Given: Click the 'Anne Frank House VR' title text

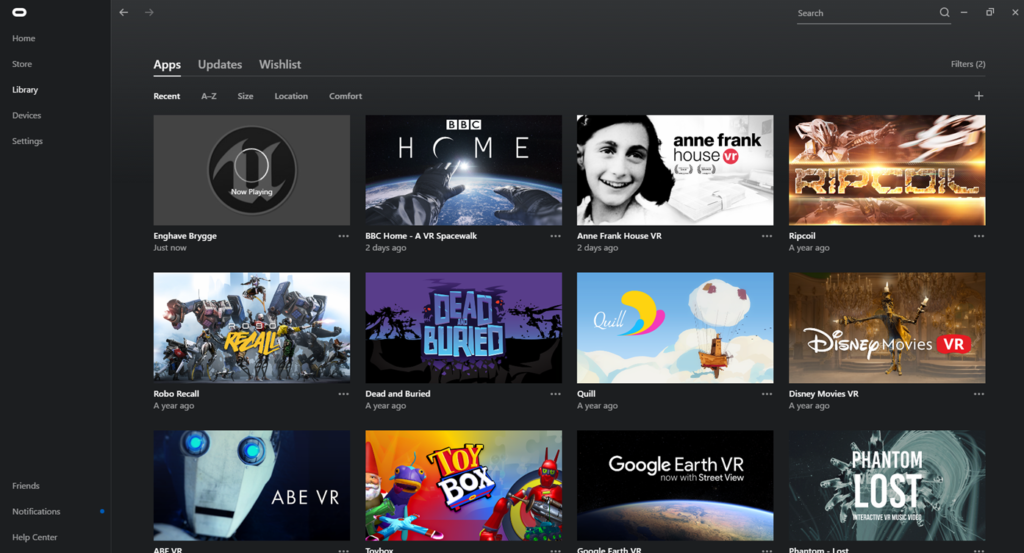Looking at the screenshot, I should [619, 236].
